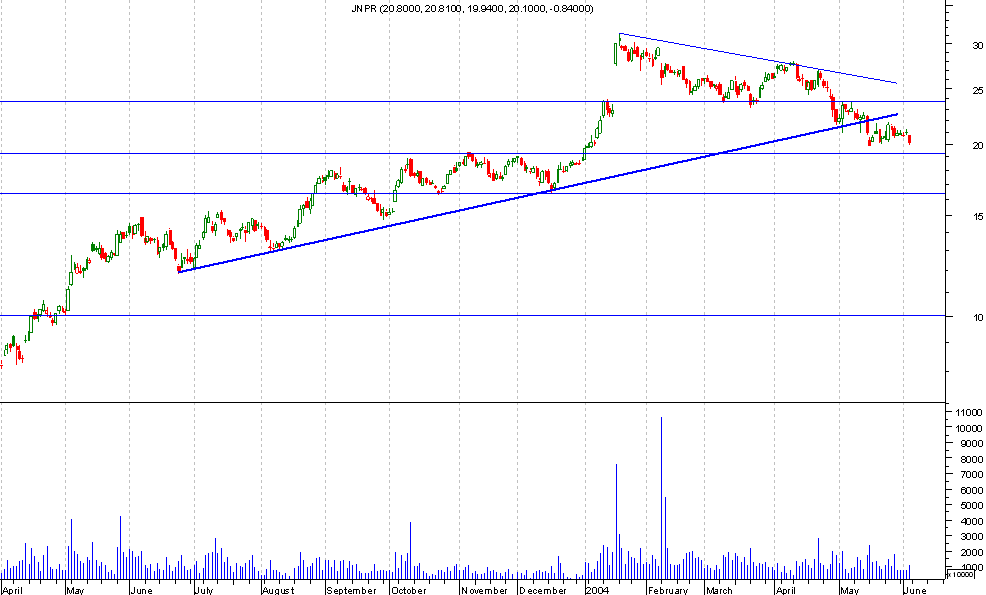Select the April label following March
This screenshot has width=986, height=595.
tap(785, 591)
